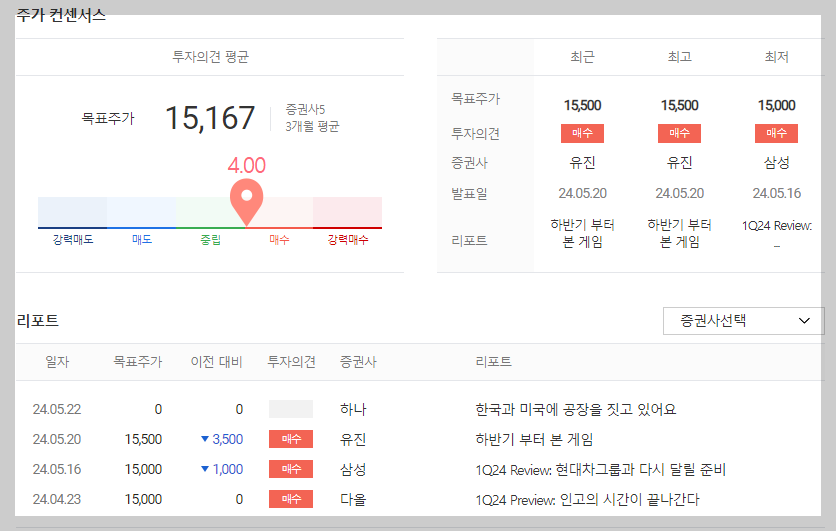The width and height of the screenshot is (836, 531).
Task: Click the 4.00 rating pin marker
Action: [x=246, y=202]
